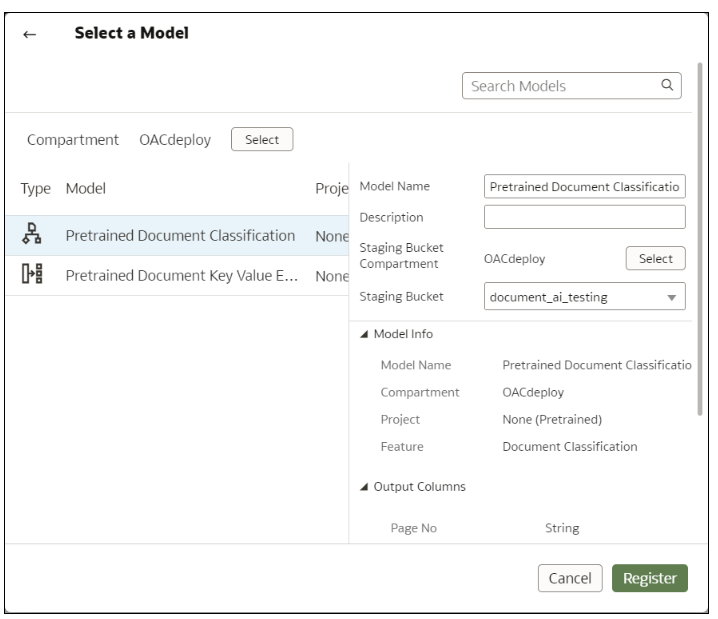Click Select for Staging Bucket Compartment
Viewport: 718px width, 619px height.
tap(655, 259)
